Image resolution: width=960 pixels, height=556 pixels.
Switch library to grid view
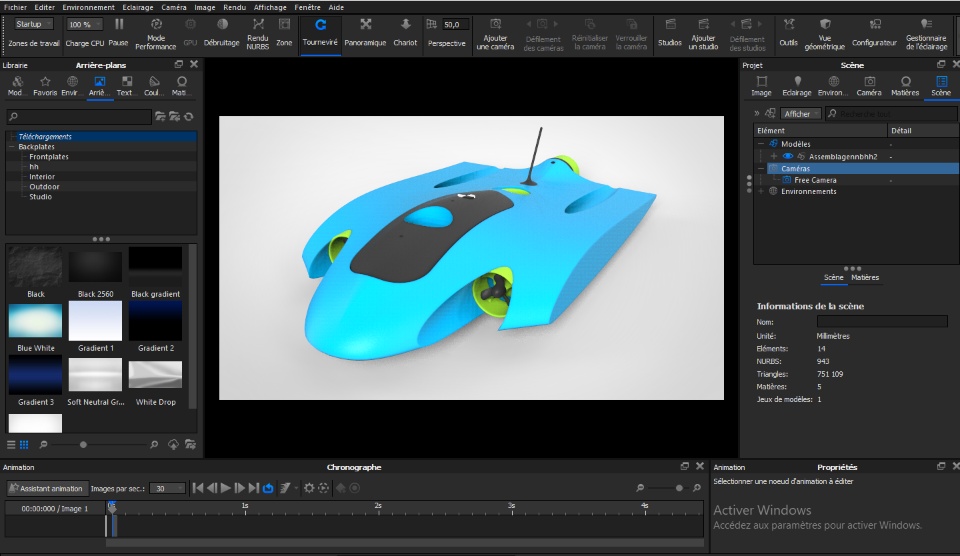(x=24, y=445)
